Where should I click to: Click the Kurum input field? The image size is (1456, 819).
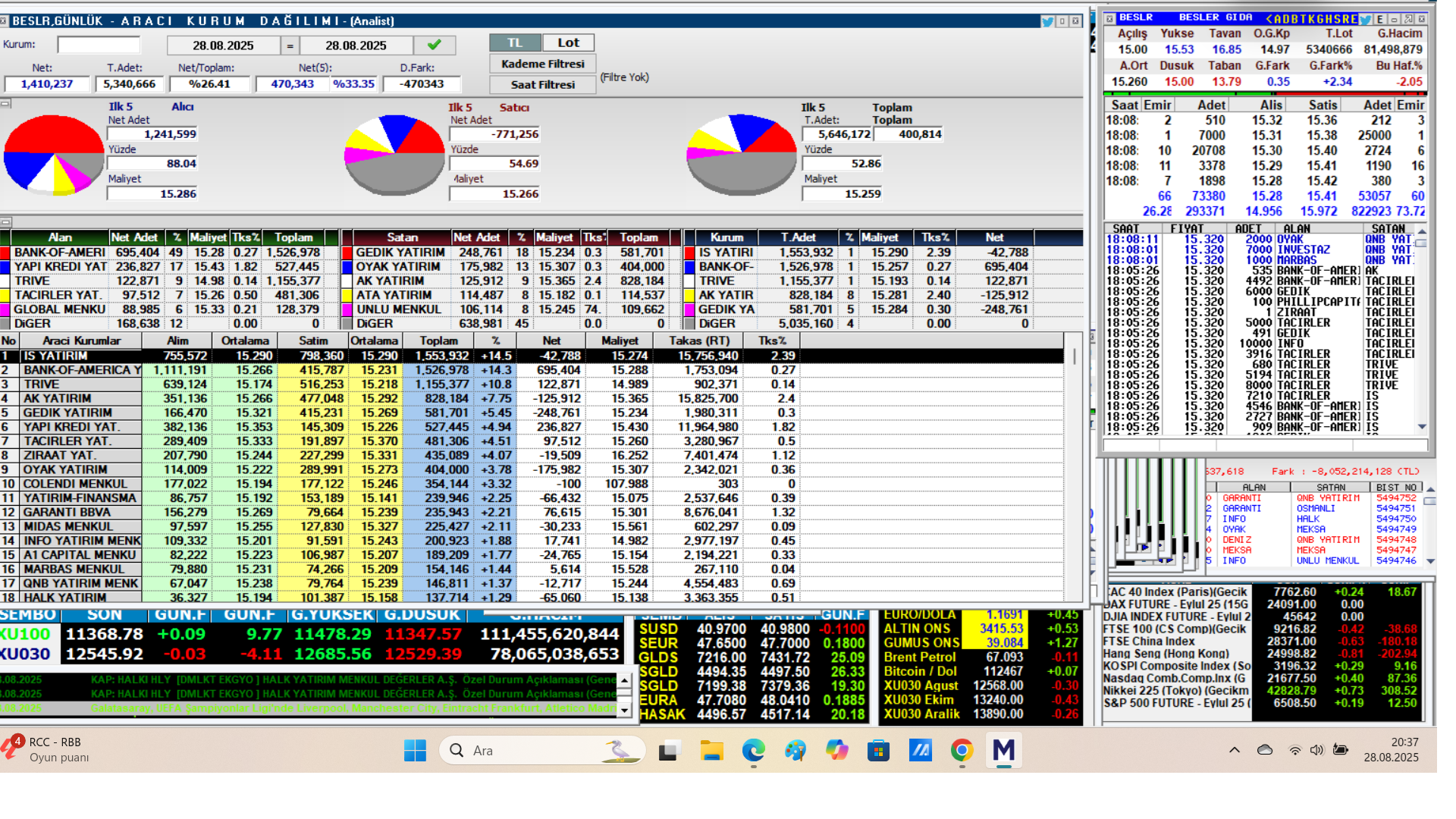[x=99, y=45]
